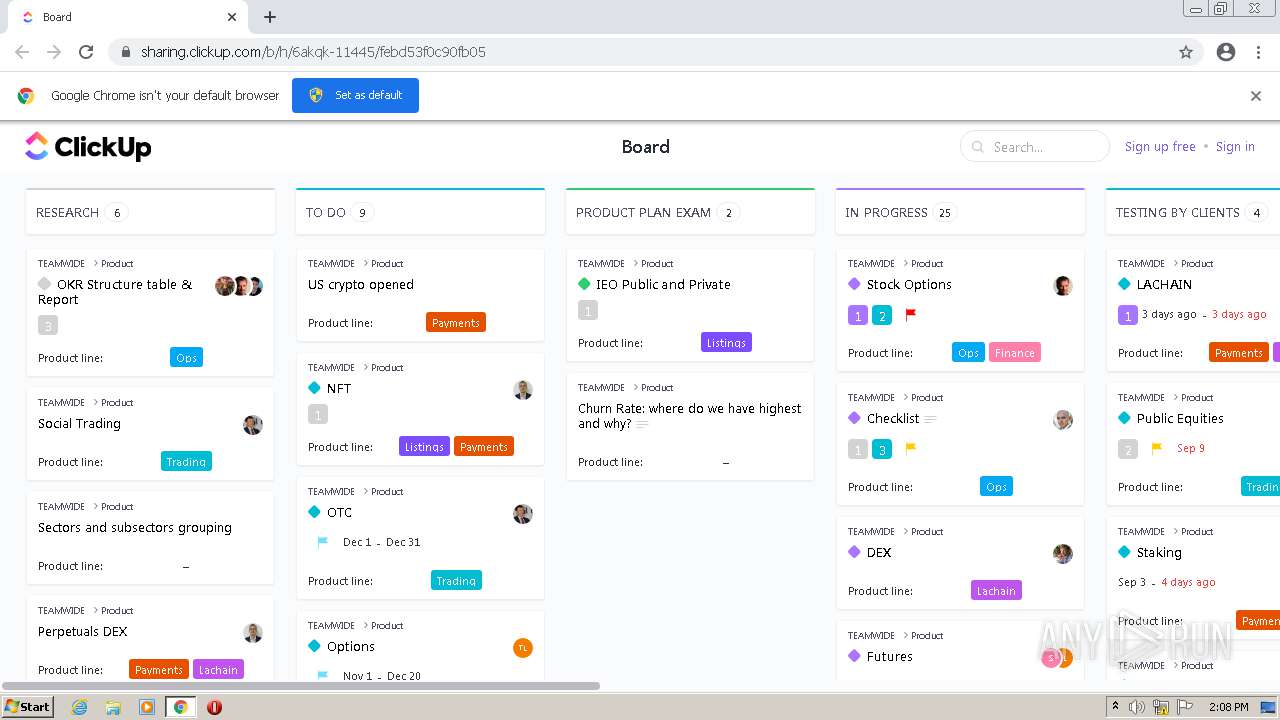Viewport: 1280px width, 720px height.
Task: Open the file explorer taskbar icon
Action: click(113, 707)
